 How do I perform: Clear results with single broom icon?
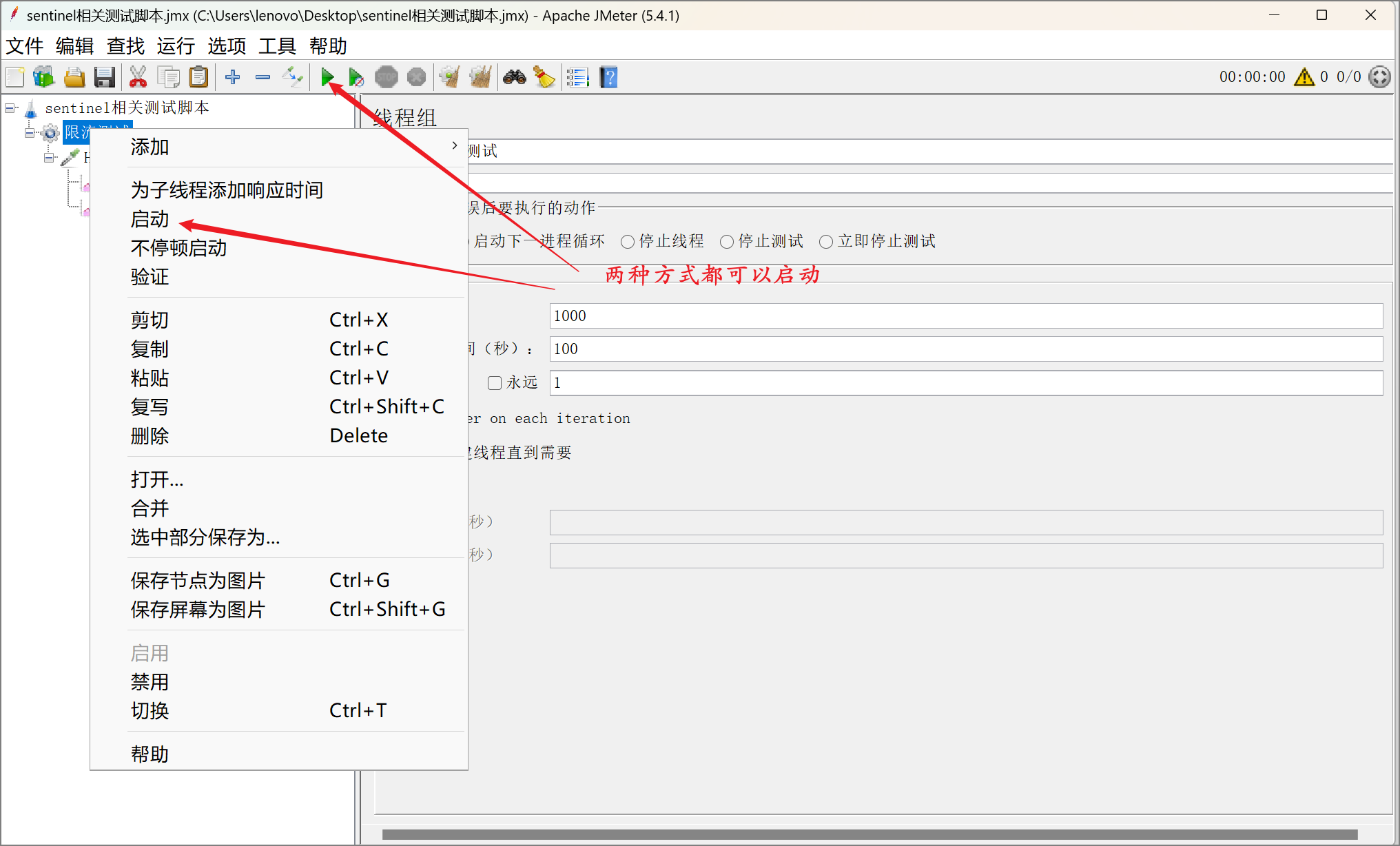pyautogui.click(x=449, y=77)
